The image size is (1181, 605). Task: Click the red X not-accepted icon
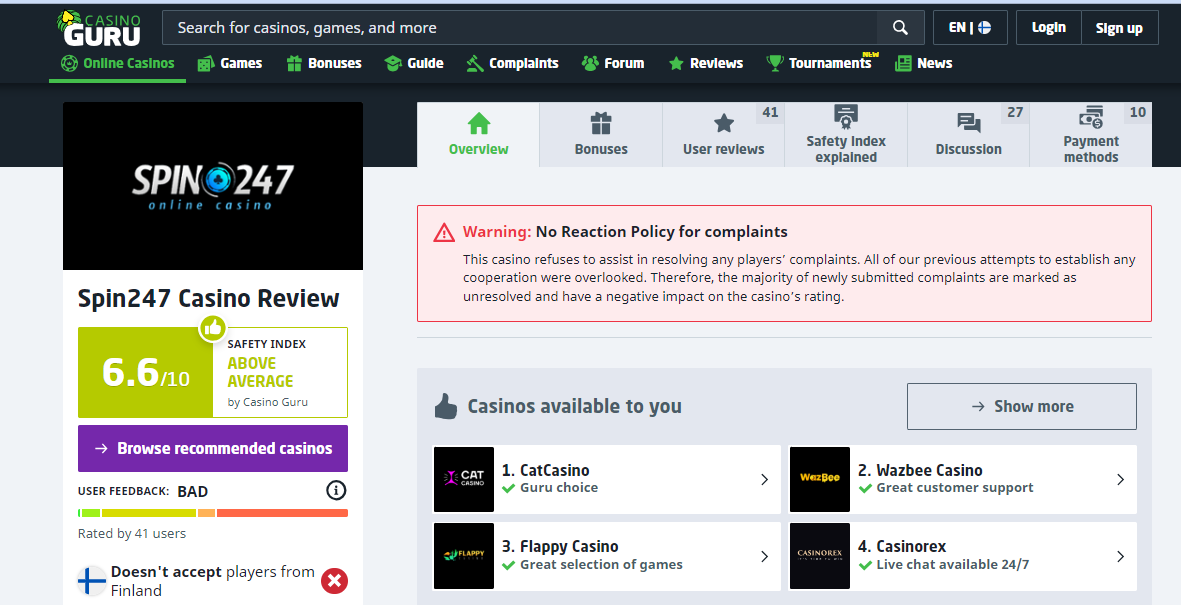click(x=335, y=581)
